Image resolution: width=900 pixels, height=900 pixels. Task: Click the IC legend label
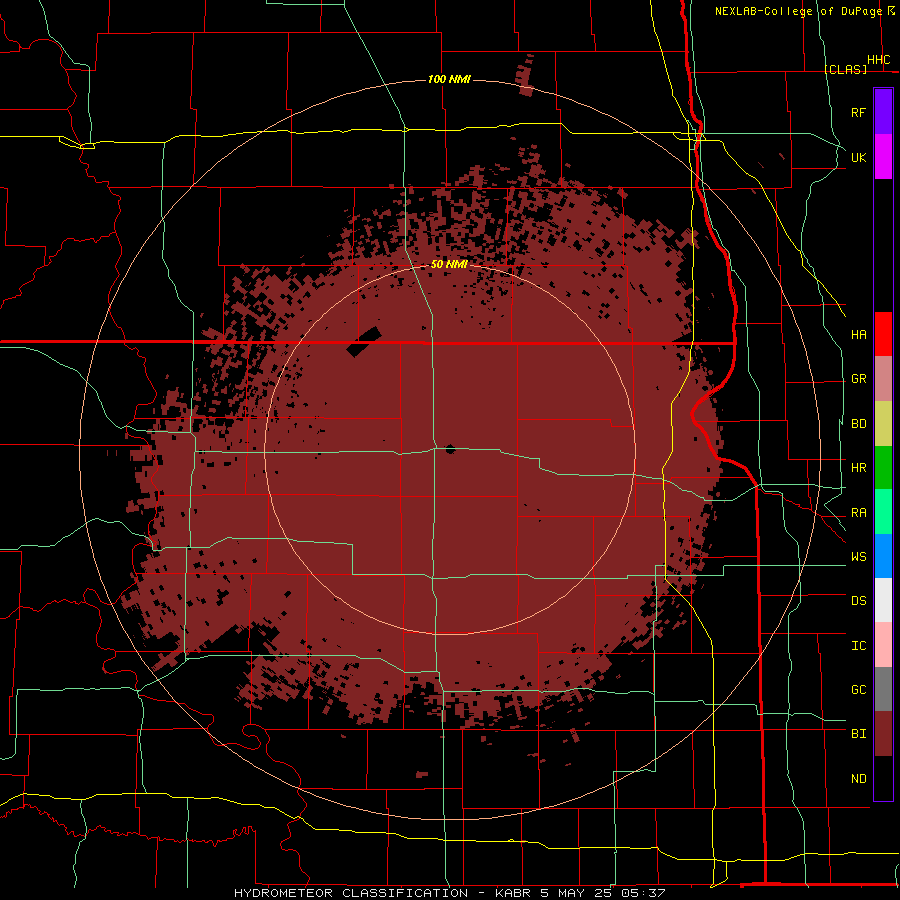[858, 646]
